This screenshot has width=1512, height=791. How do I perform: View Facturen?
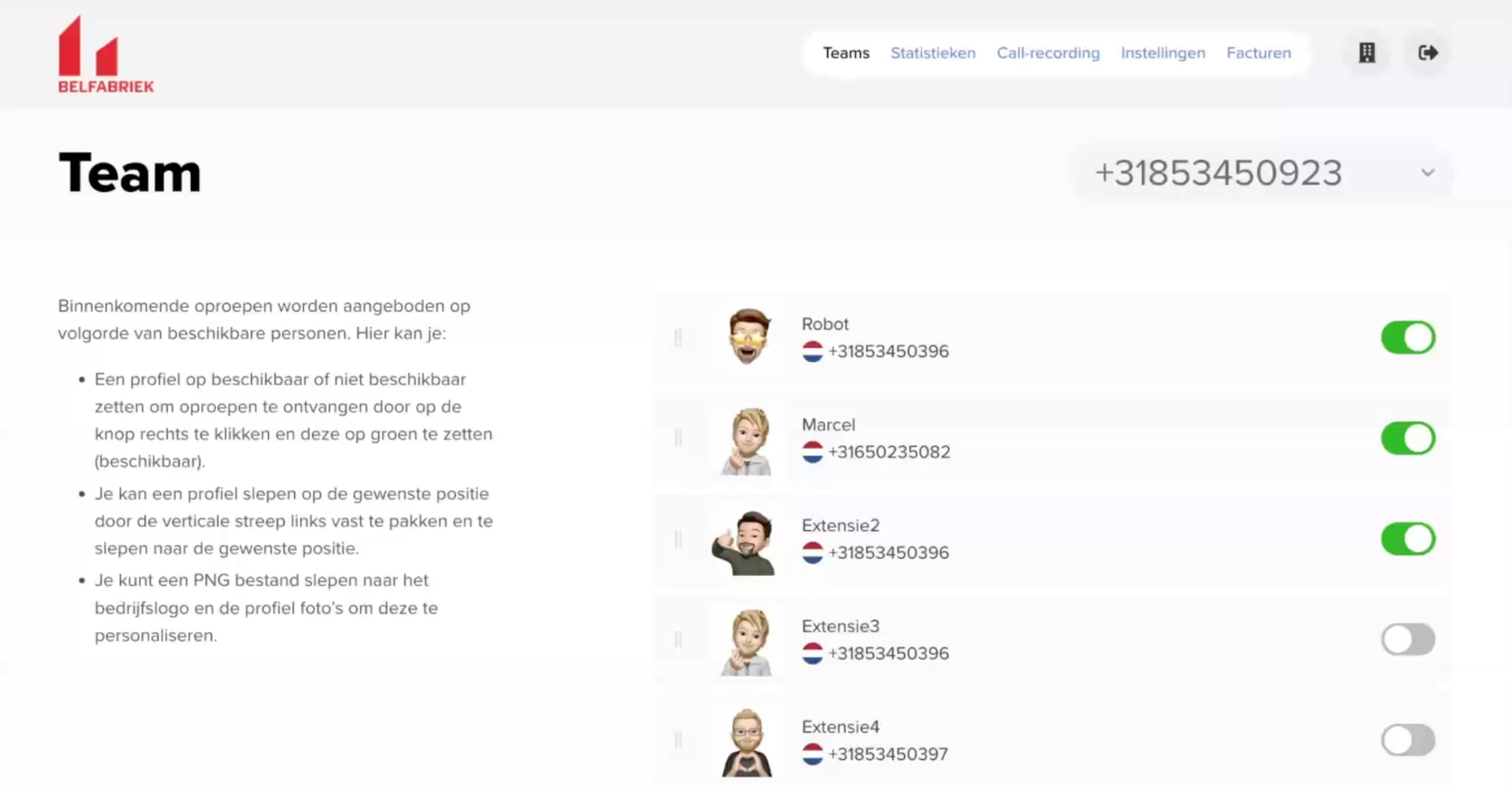[1257, 53]
